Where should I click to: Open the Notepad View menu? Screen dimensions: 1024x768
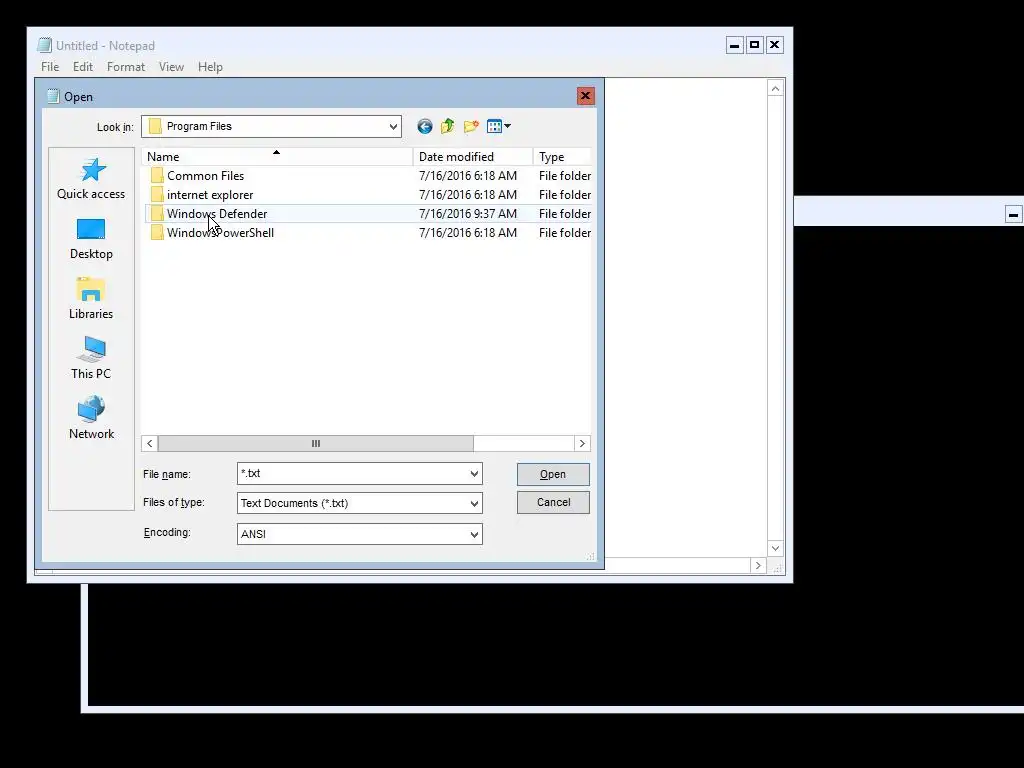click(x=171, y=67)
